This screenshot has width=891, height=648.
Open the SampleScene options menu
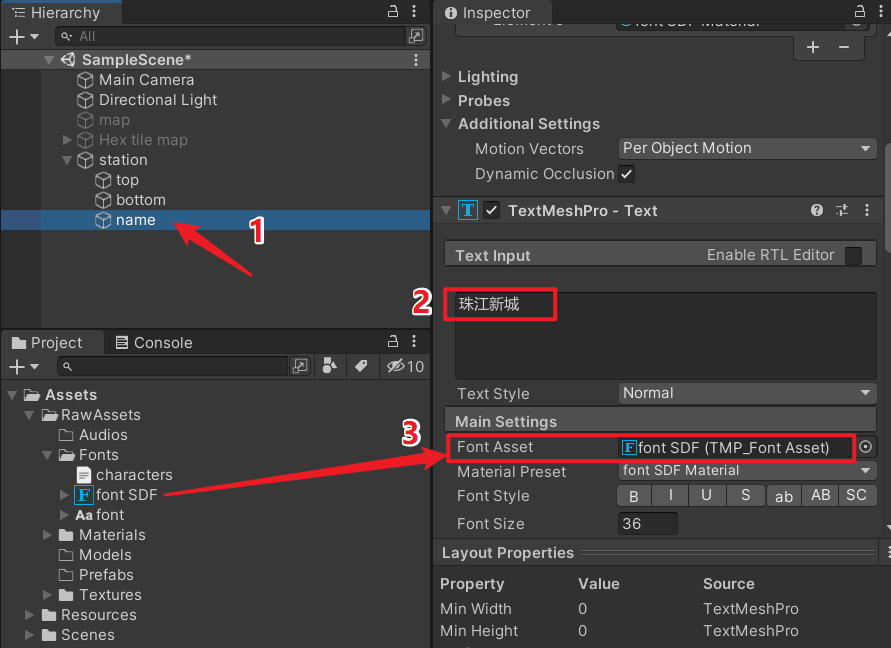coord(416,60)
